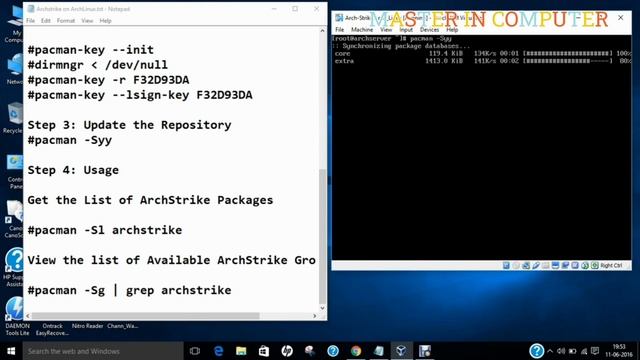Open the network icon in system tray
640x360 pixels.
point(584,351)
